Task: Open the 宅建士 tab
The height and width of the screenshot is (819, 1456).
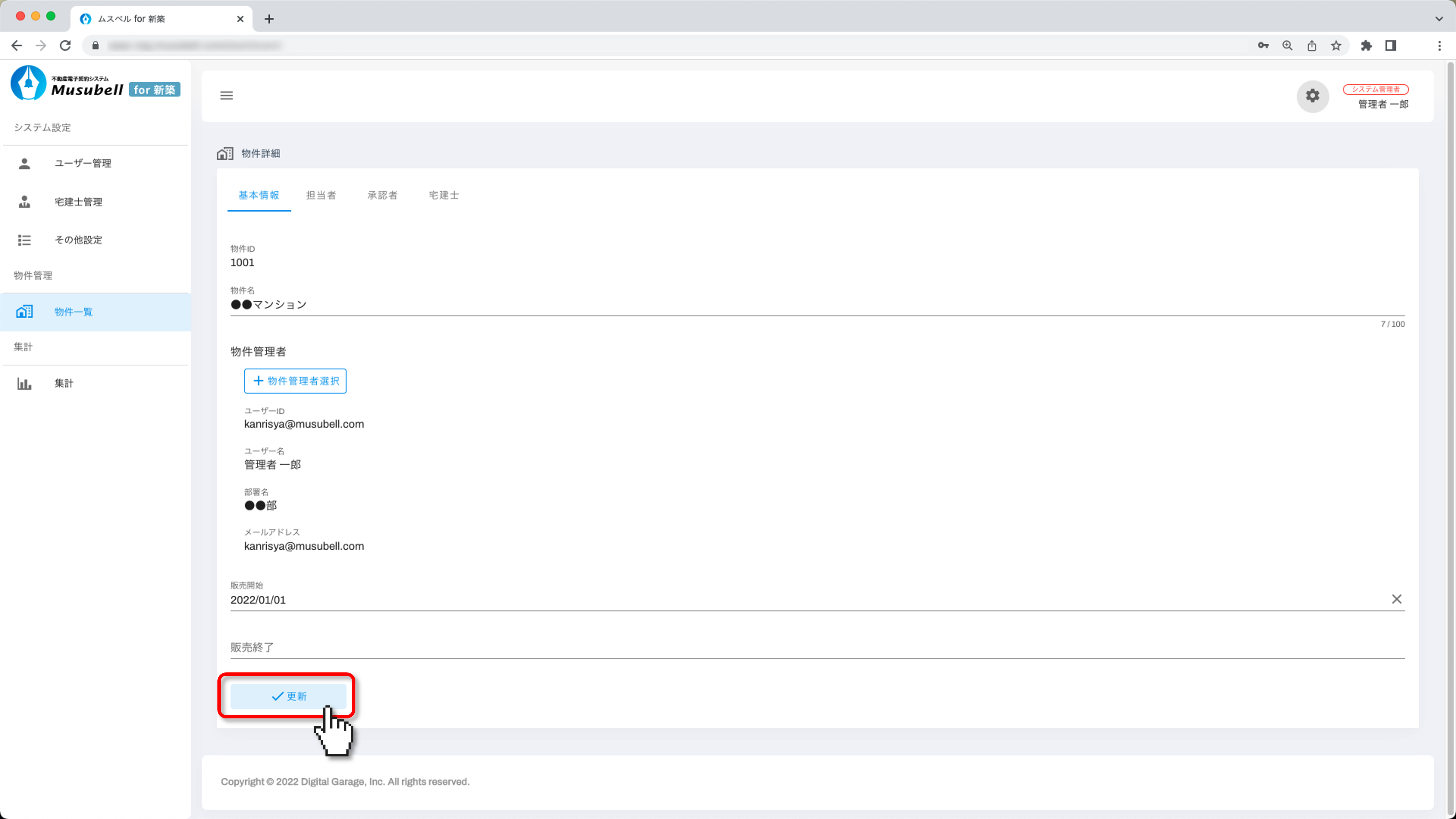Action: 444,195
